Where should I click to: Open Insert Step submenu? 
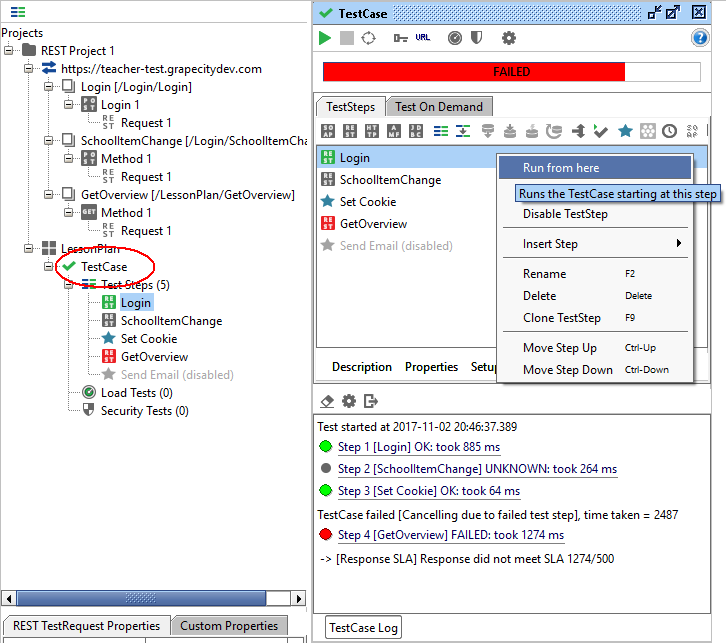pos(595,243)
